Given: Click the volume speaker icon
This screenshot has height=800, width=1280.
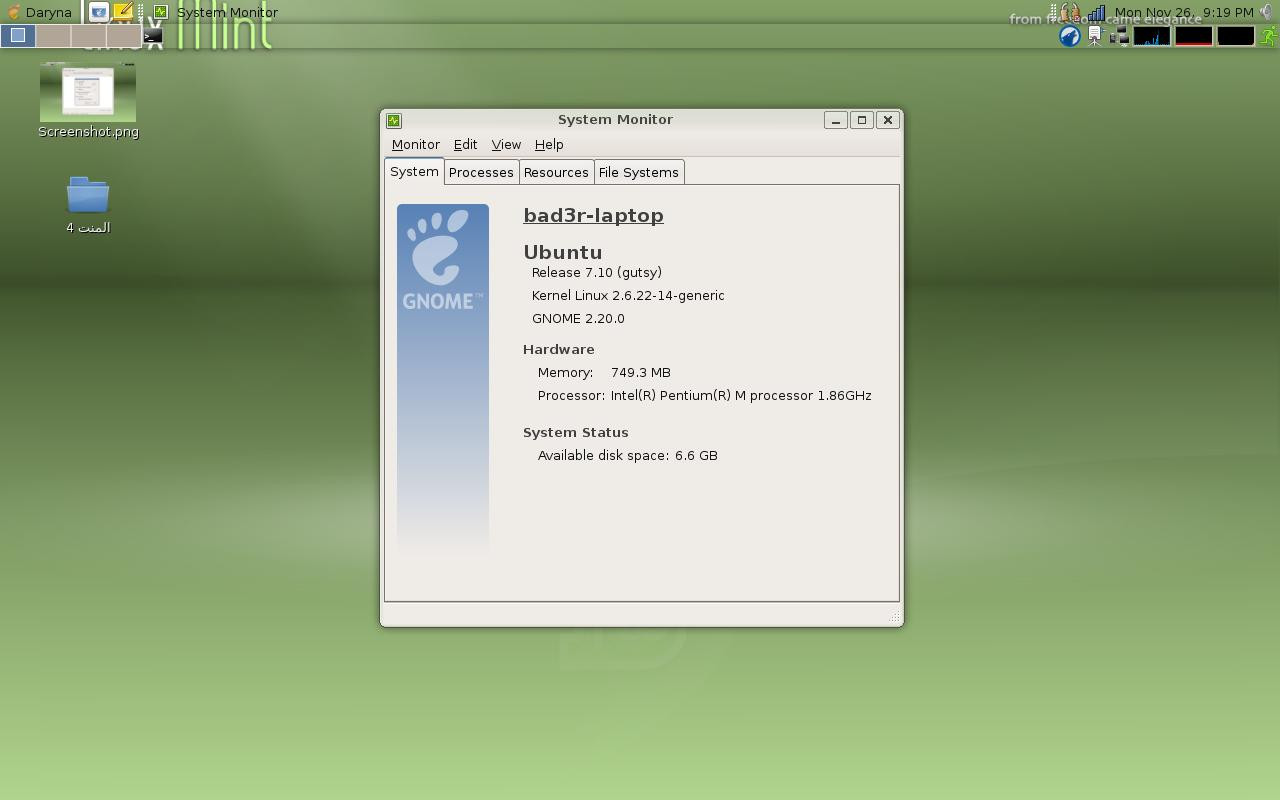Looking at the screenshot, I should pos(1266,12).
